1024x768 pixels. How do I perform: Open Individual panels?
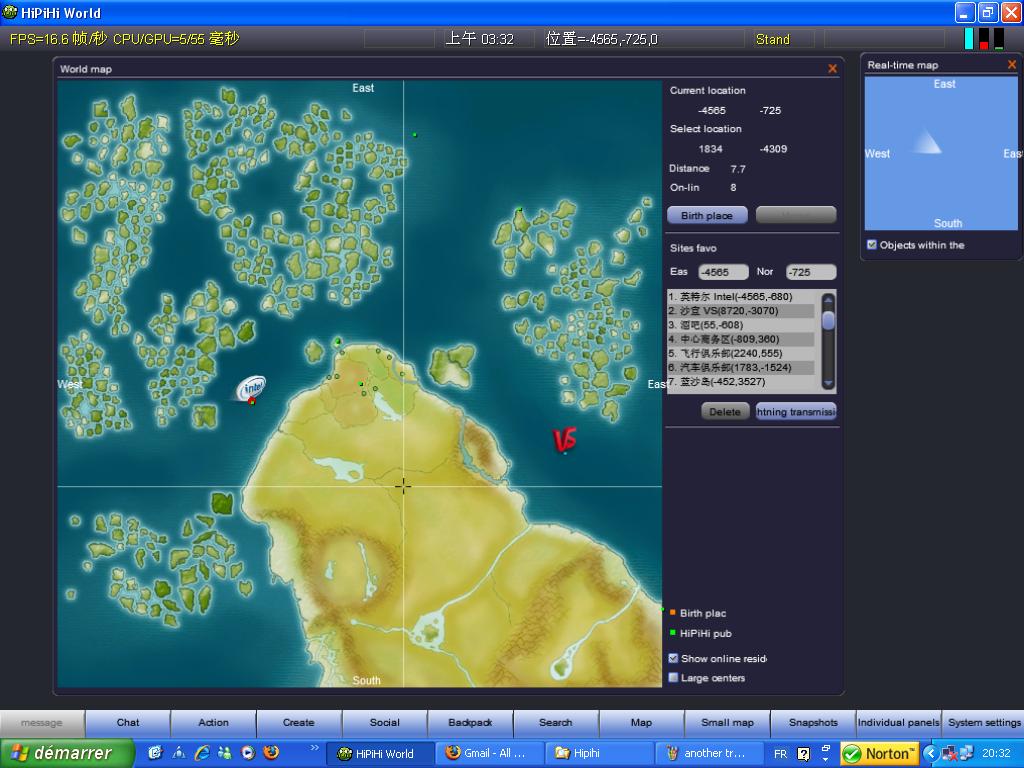(899, 722)
